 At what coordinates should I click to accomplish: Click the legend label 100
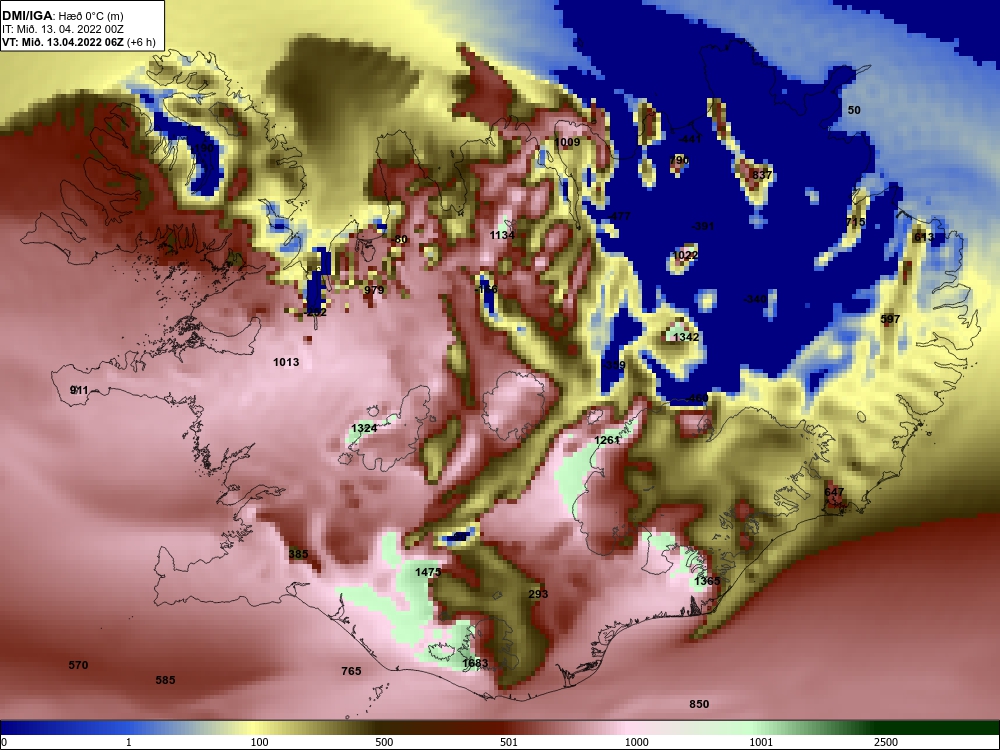259,742
